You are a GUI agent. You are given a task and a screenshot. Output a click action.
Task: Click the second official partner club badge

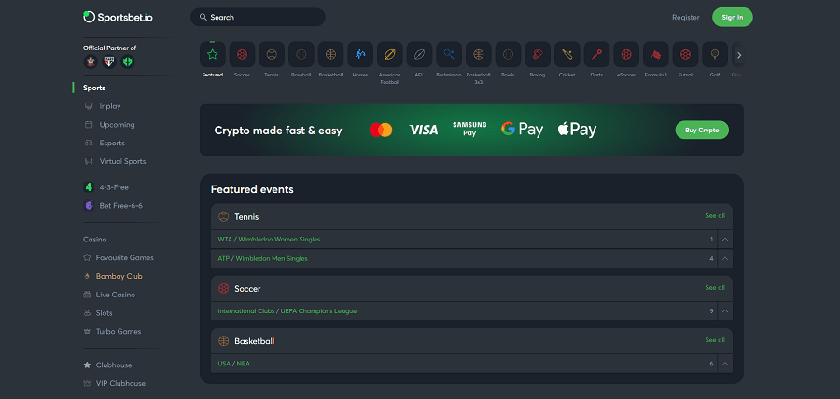pyautogui.click(x=109, y=62)
